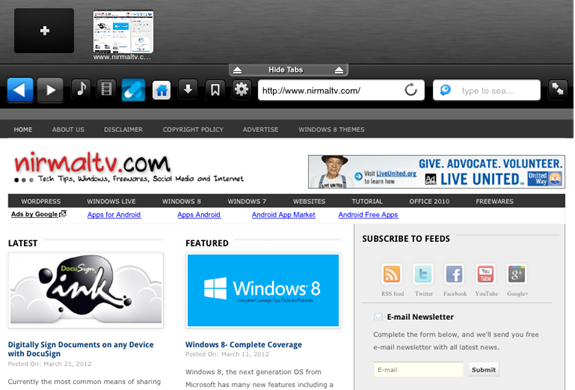Open the downloads arrow icon
This screenshot has height=390, width=575.
[x=188, y=89]
